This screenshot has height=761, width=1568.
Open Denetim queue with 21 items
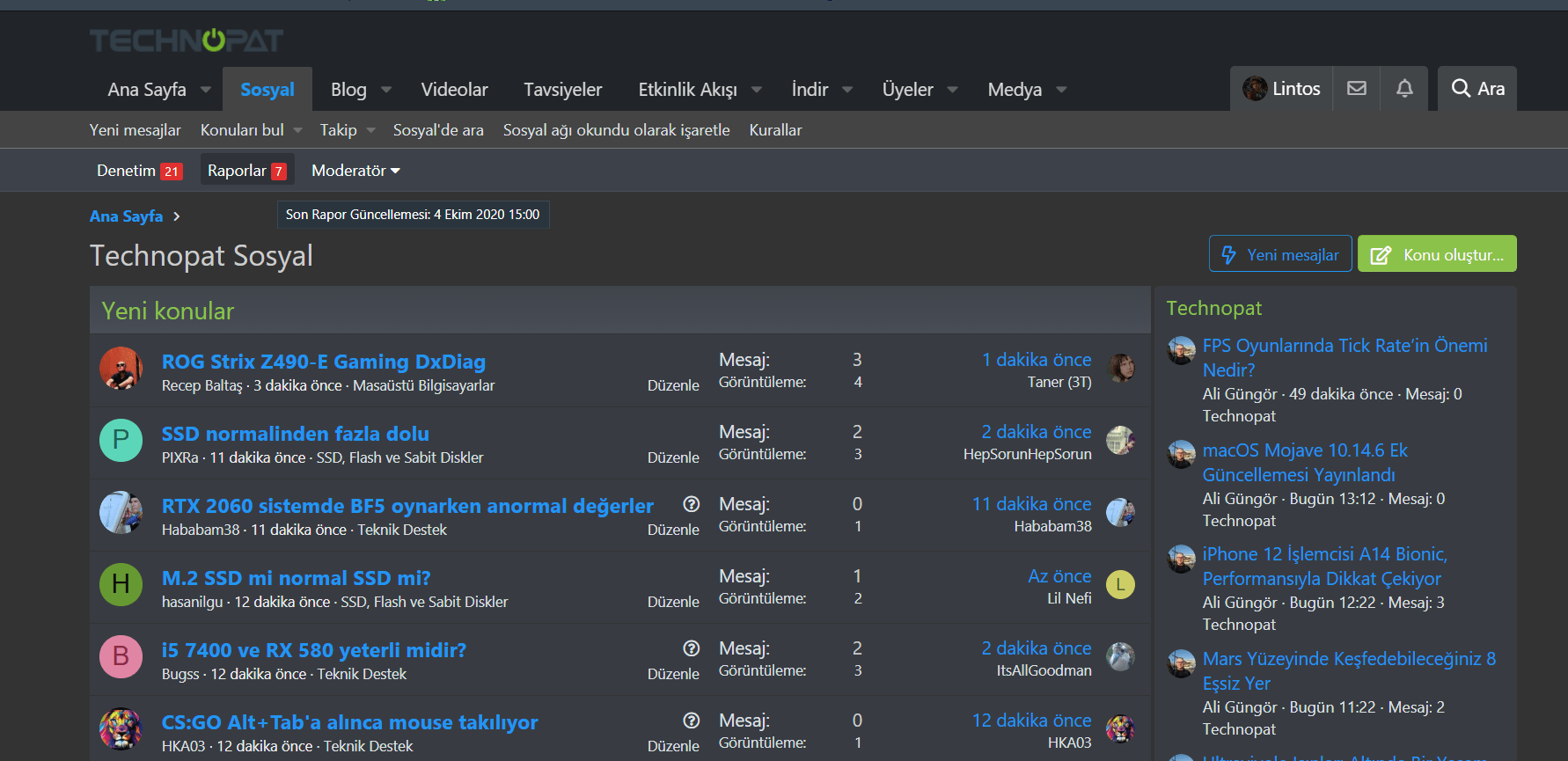pos(140,171)
